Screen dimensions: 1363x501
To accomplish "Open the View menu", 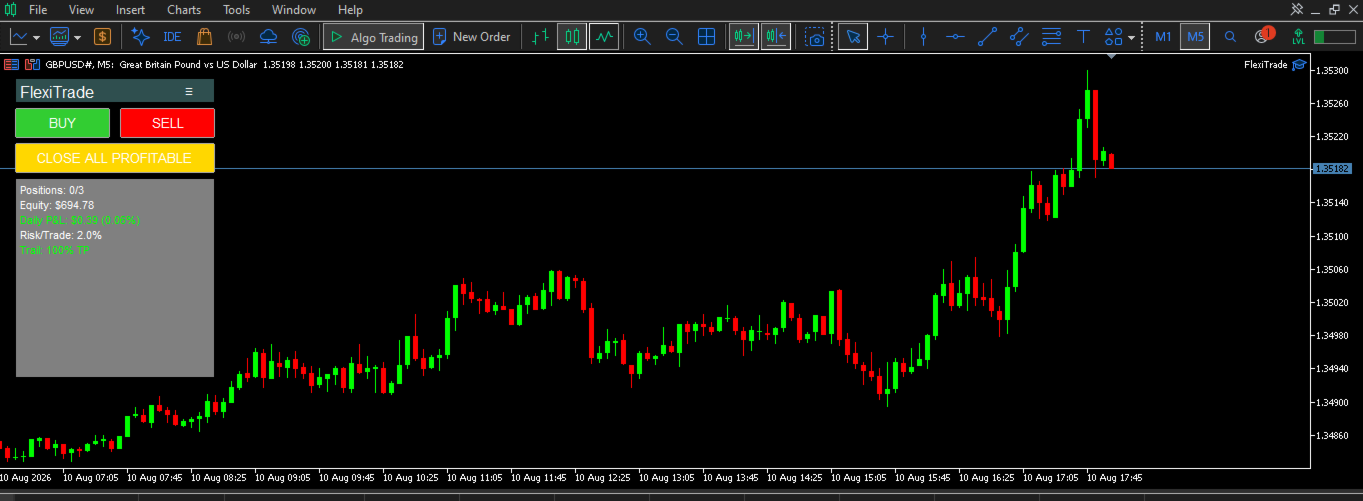I will [81, 10].
